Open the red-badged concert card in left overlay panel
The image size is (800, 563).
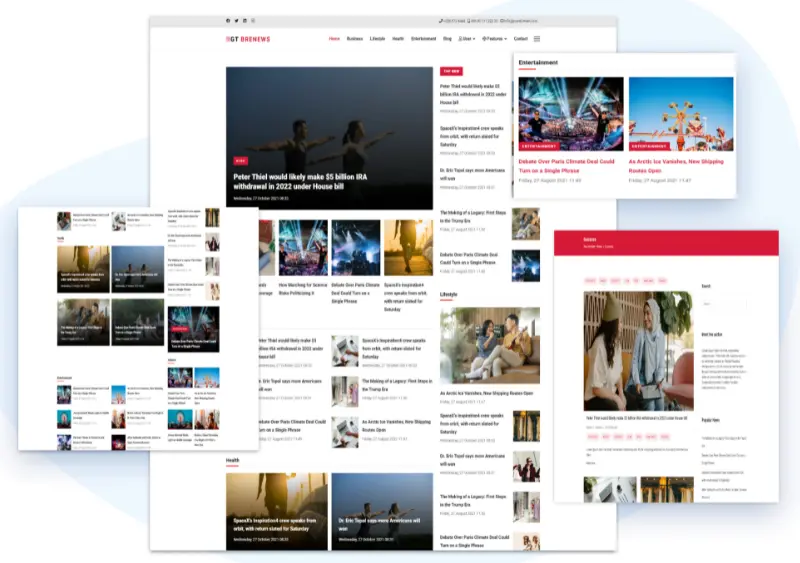(193, 329)
